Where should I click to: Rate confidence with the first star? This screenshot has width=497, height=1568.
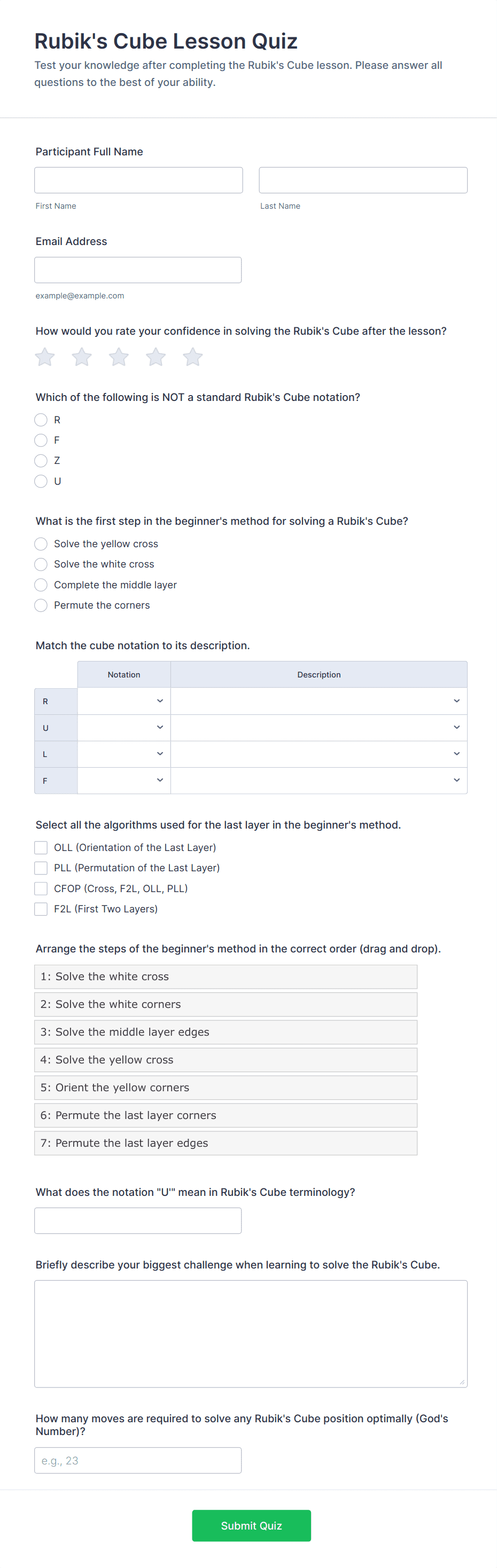click(45, 357)
